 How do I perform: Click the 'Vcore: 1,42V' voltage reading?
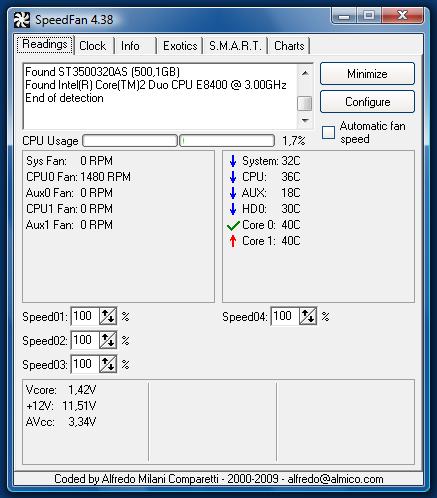point(61,390)
